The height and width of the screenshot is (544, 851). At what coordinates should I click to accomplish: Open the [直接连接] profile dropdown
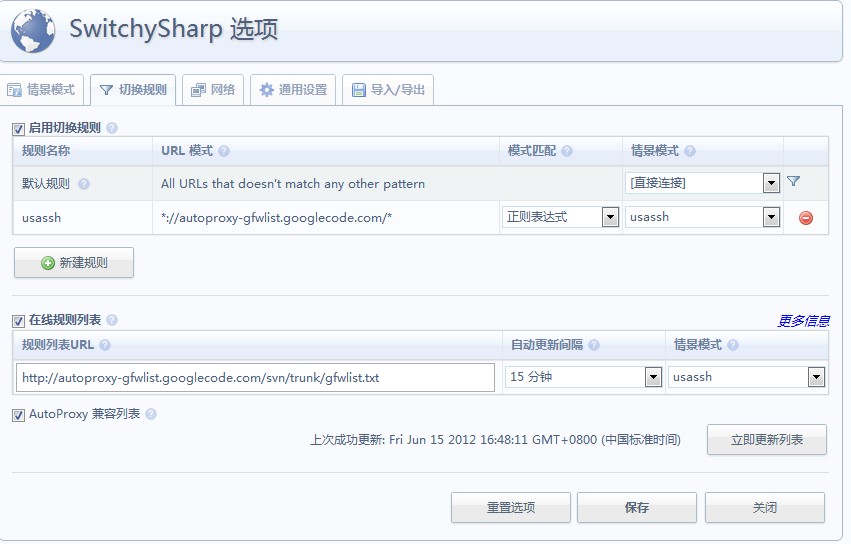click(703, 183)
